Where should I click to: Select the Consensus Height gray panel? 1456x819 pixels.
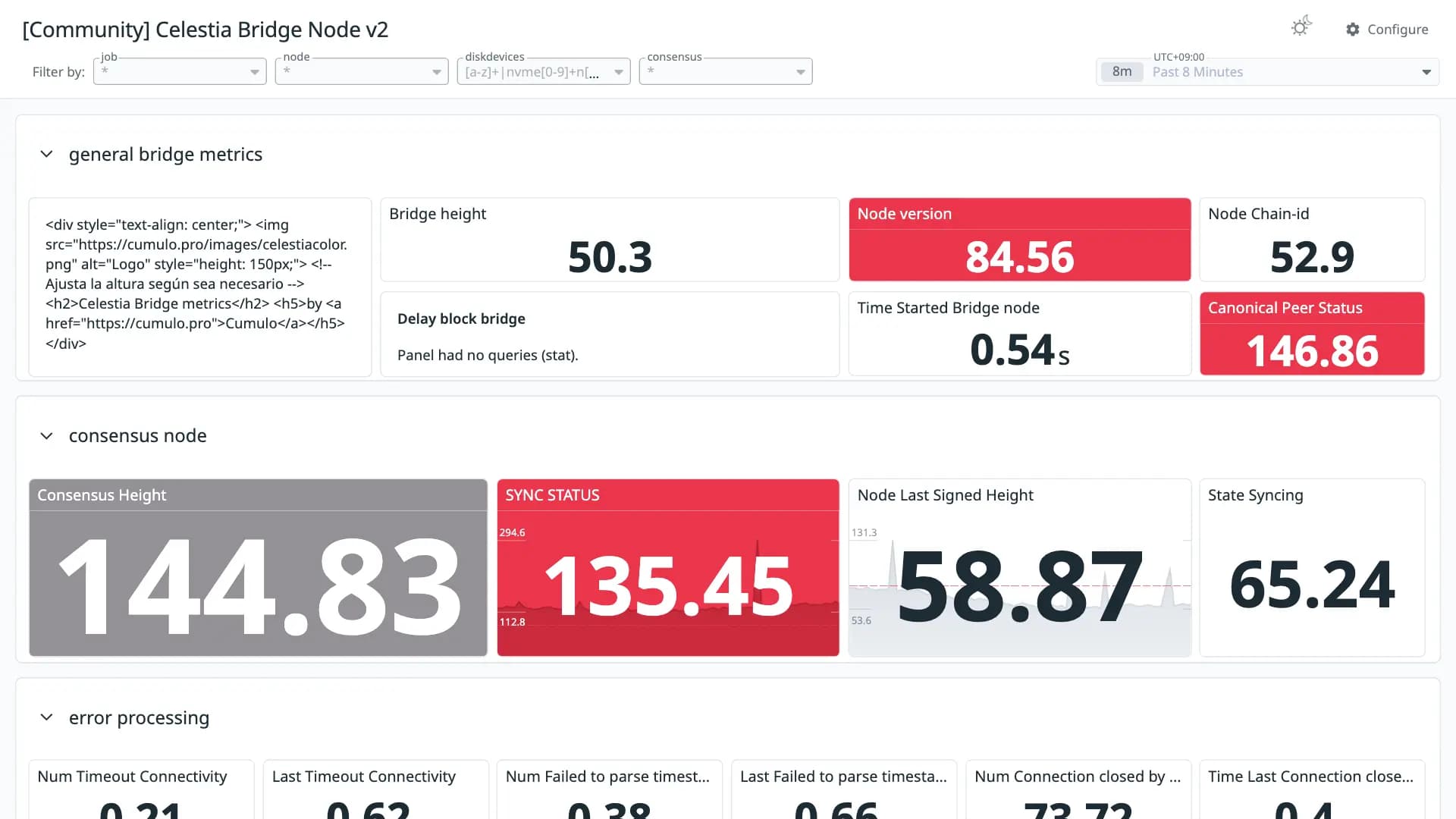258,567
